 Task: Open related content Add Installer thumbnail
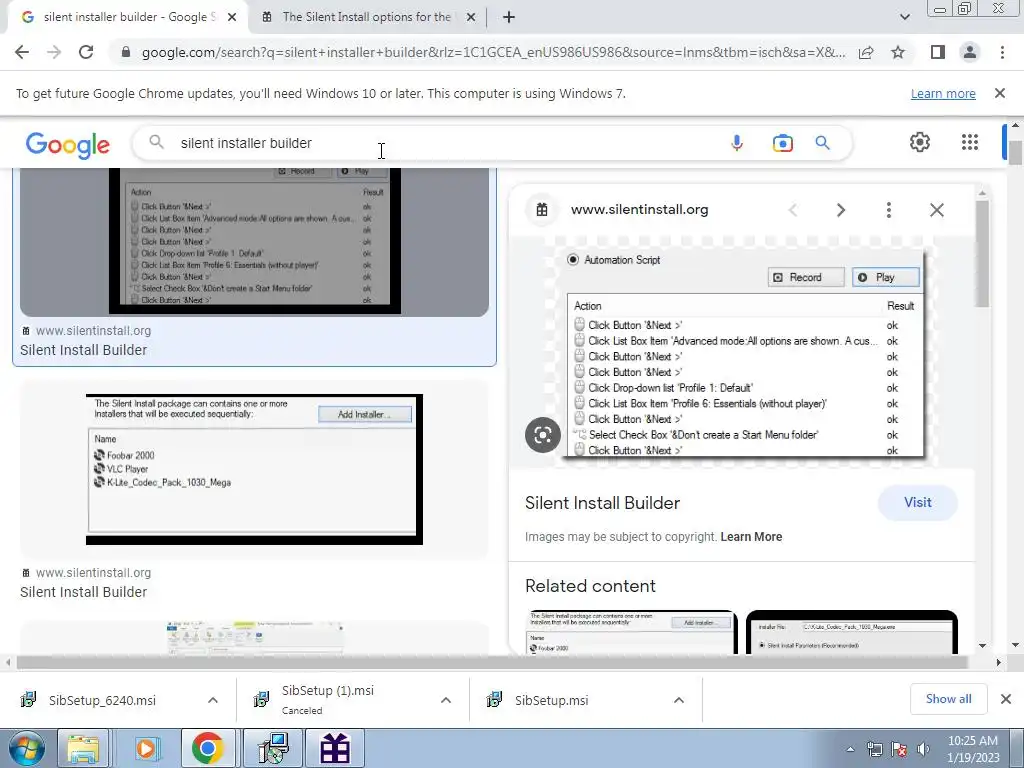(x=632, y=632)
